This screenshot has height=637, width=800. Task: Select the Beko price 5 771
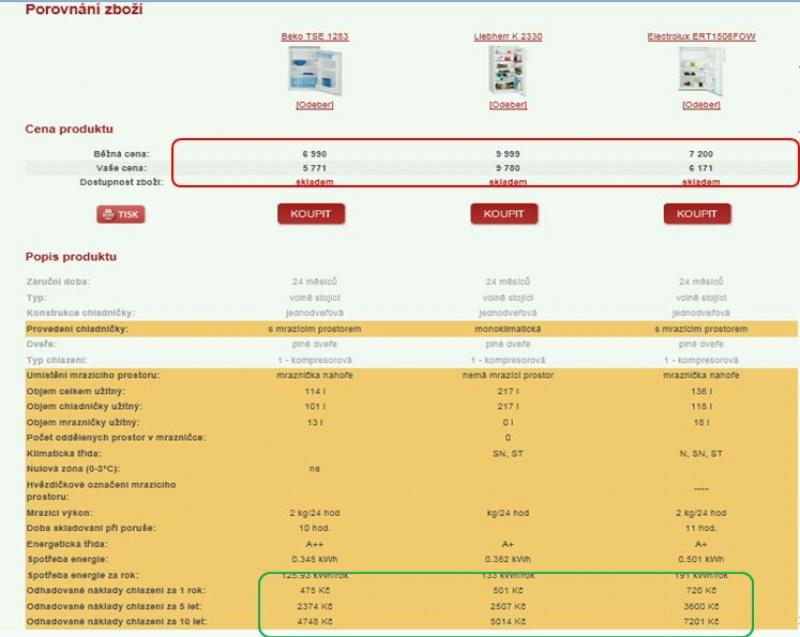(315, 168)
